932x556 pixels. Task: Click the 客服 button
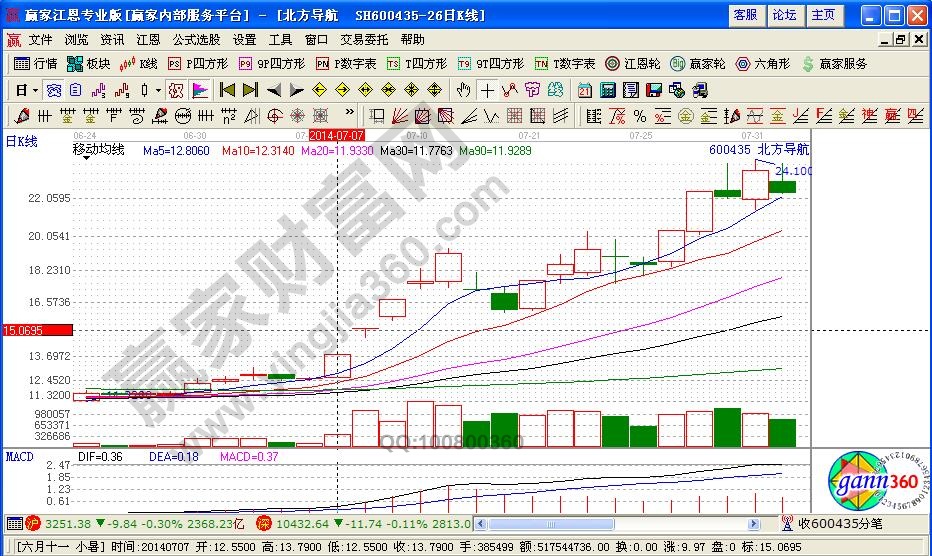tap(745, 15)
